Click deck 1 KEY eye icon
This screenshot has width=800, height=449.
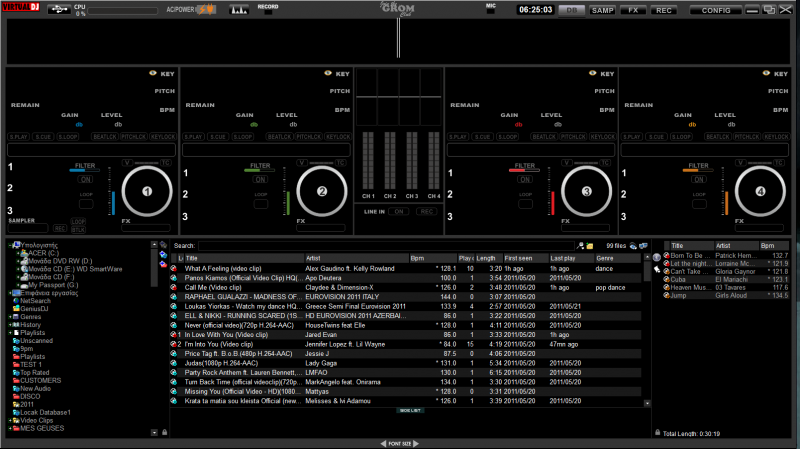153,73
